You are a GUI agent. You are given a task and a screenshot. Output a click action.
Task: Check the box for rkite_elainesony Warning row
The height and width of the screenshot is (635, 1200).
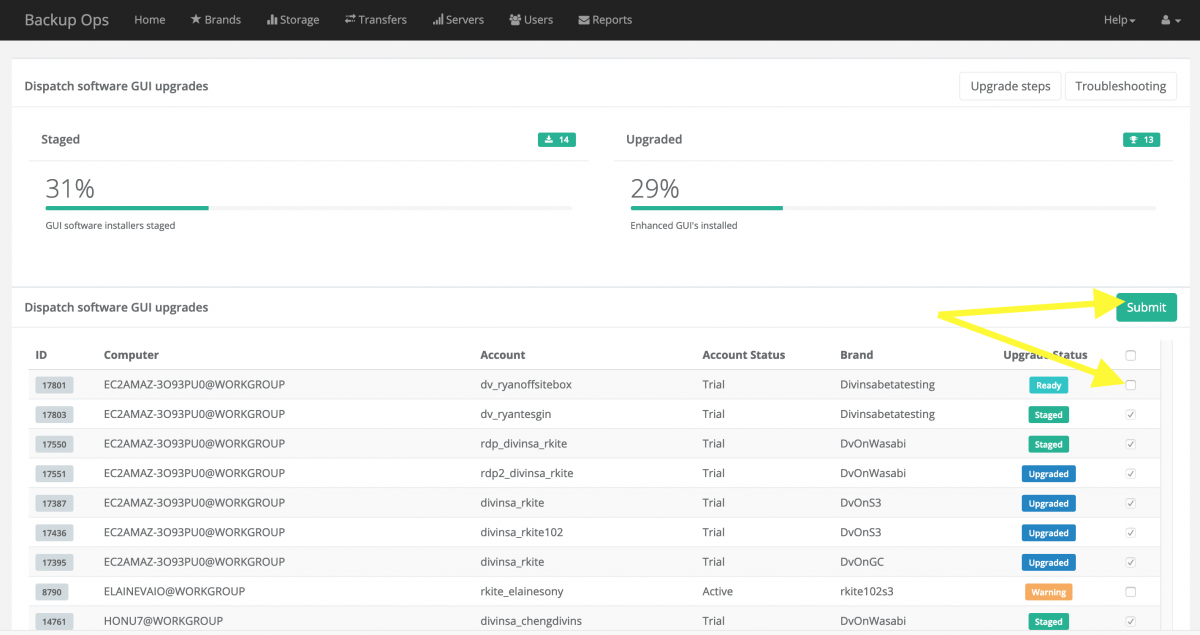click(x=1131, y=592)
